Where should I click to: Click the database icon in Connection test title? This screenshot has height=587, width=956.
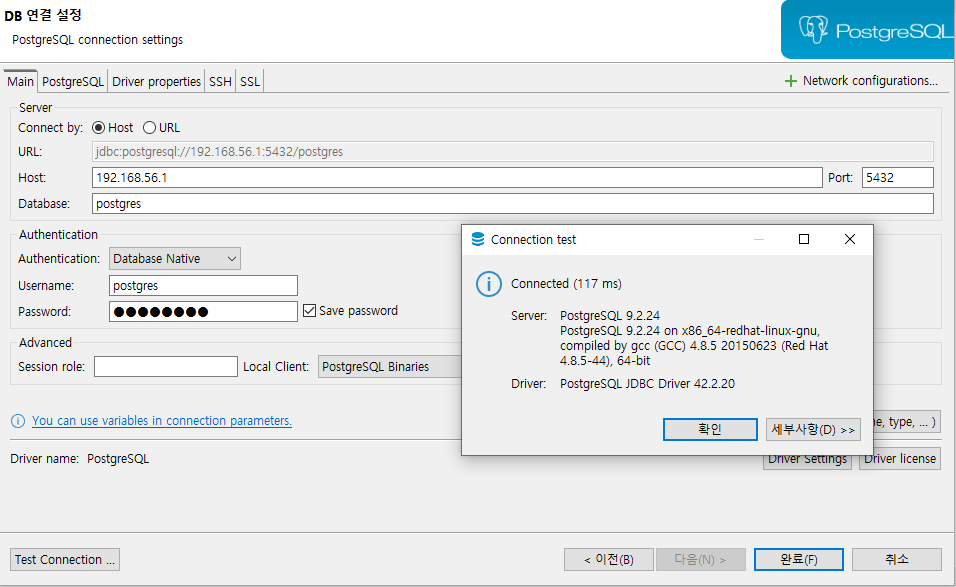[478, 240]
